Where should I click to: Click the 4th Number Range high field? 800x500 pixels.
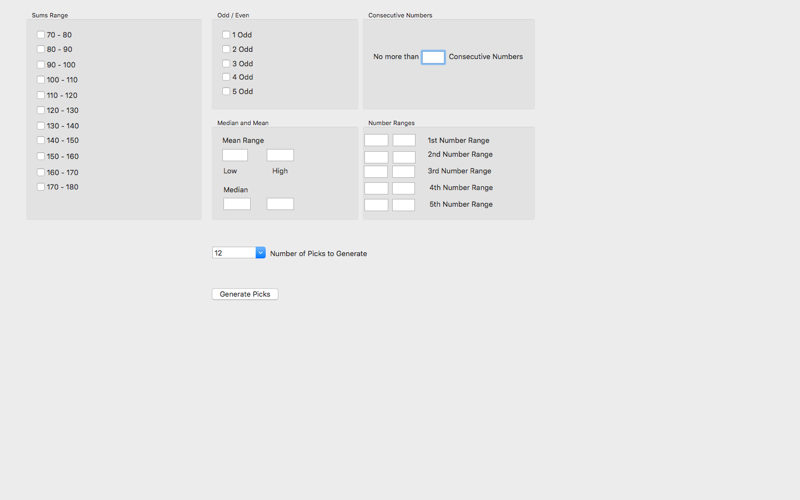[x=404, y=188]
